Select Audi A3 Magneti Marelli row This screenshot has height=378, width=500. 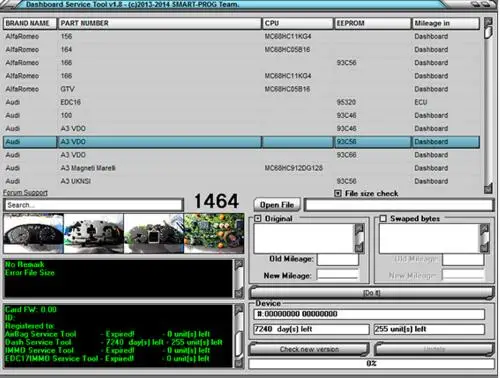pos(241,168)
